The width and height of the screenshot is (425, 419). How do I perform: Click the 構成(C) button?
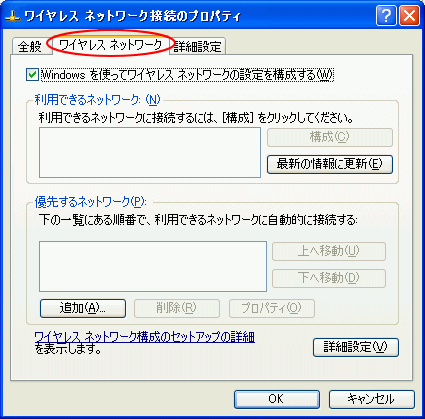click(x=330, y=137)
